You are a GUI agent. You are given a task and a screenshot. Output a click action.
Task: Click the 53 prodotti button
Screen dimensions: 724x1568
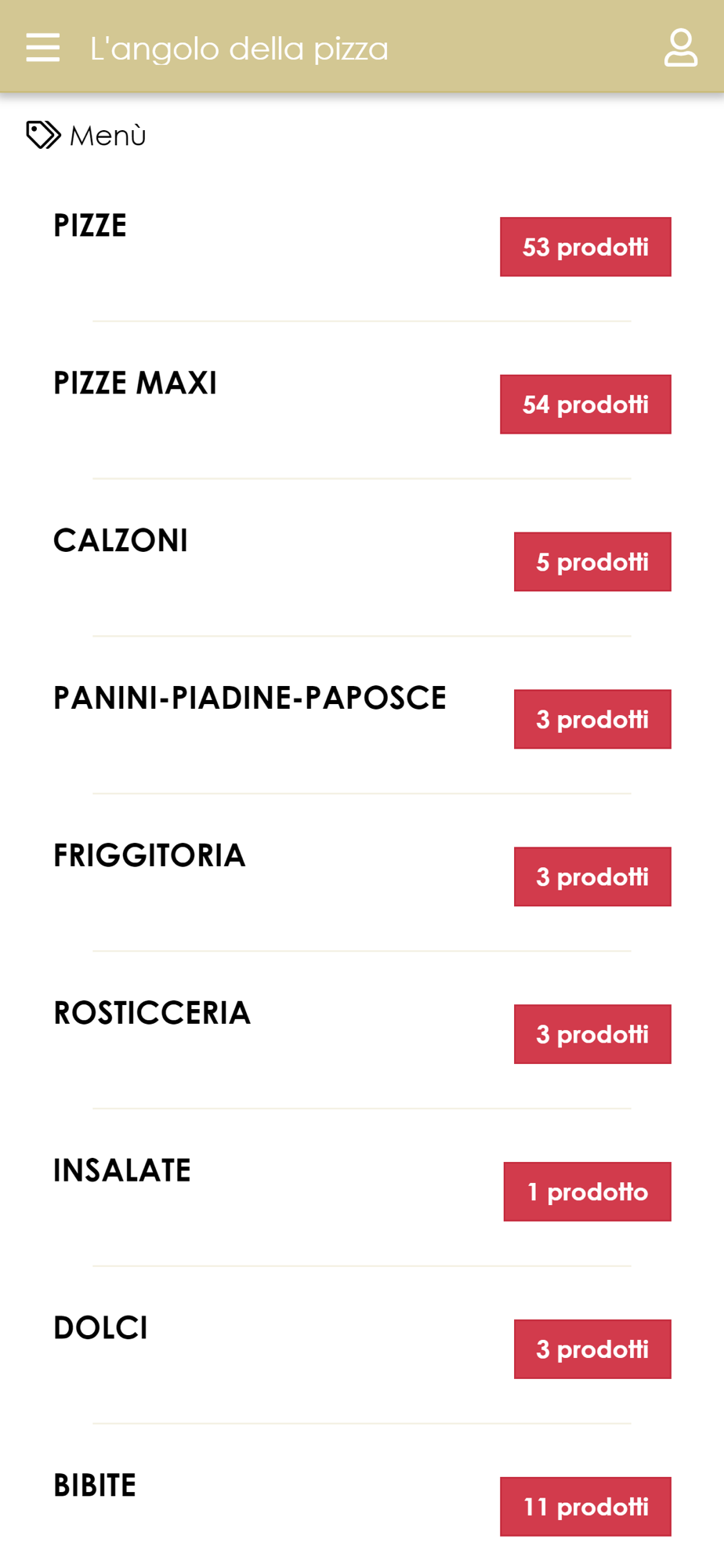pyautogui.click(x=585, y=247)
